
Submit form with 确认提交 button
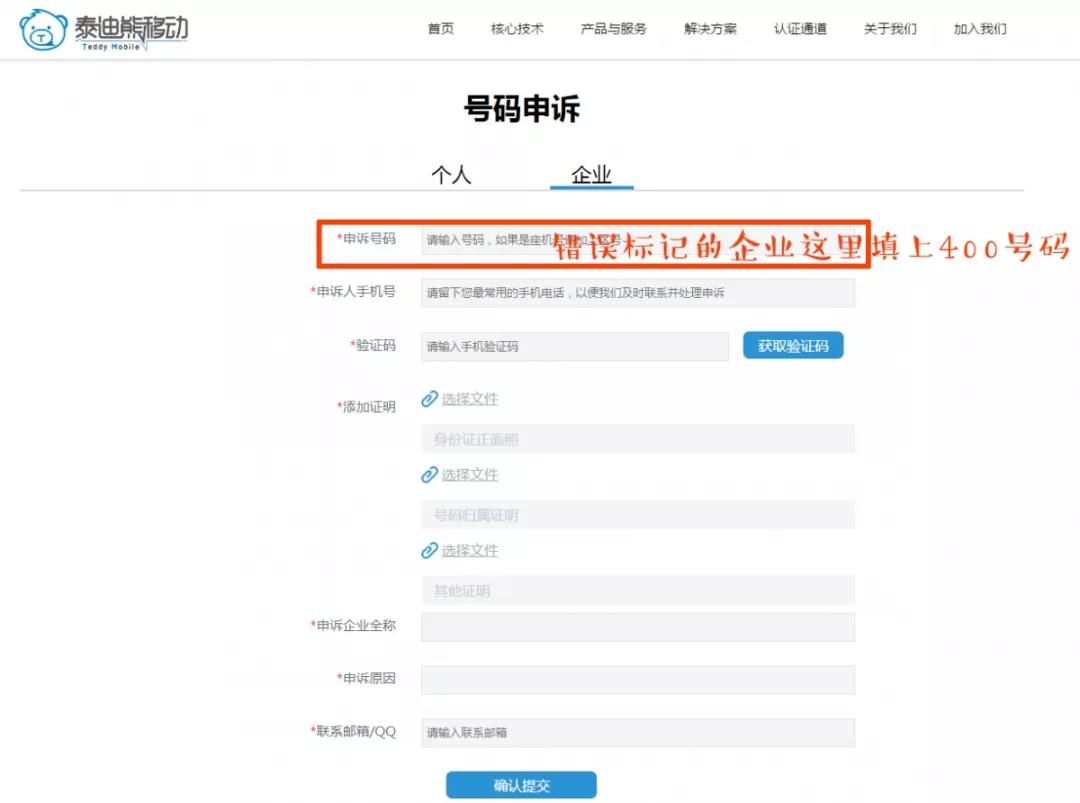pos(521,785)
